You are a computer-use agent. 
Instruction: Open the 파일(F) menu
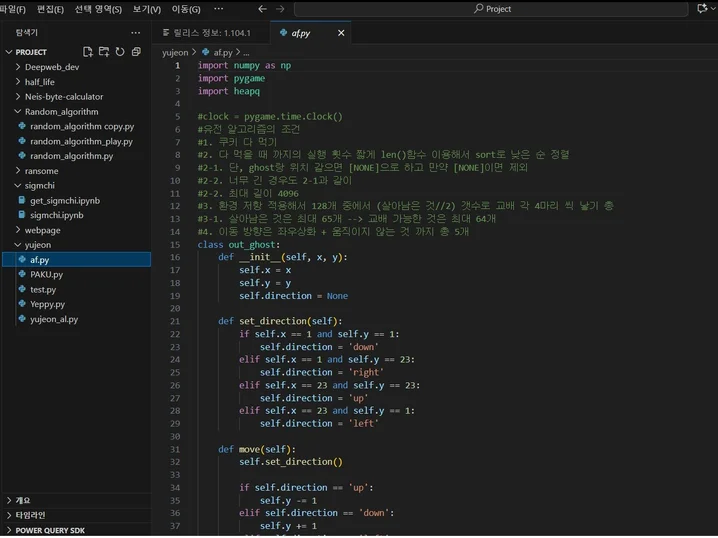tap(13, 9)
